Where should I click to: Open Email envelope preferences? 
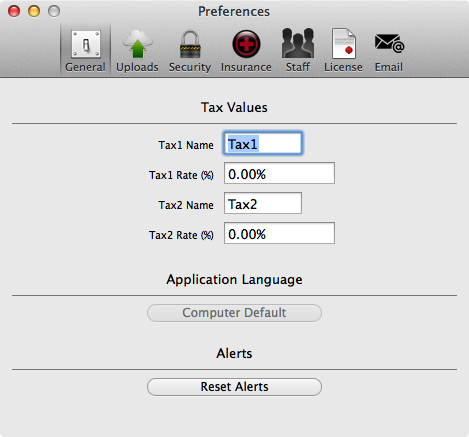tap(389, 51)
